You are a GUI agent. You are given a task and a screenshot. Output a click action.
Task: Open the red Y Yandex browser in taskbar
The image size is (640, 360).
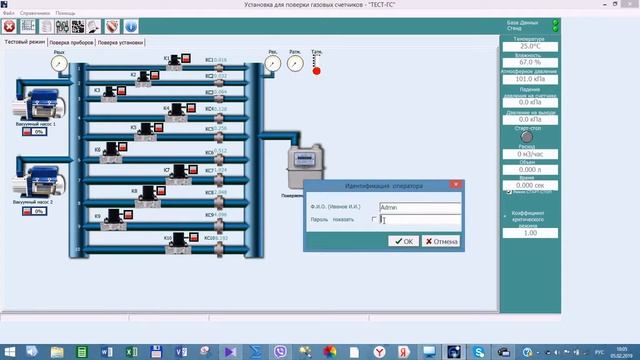380,351
